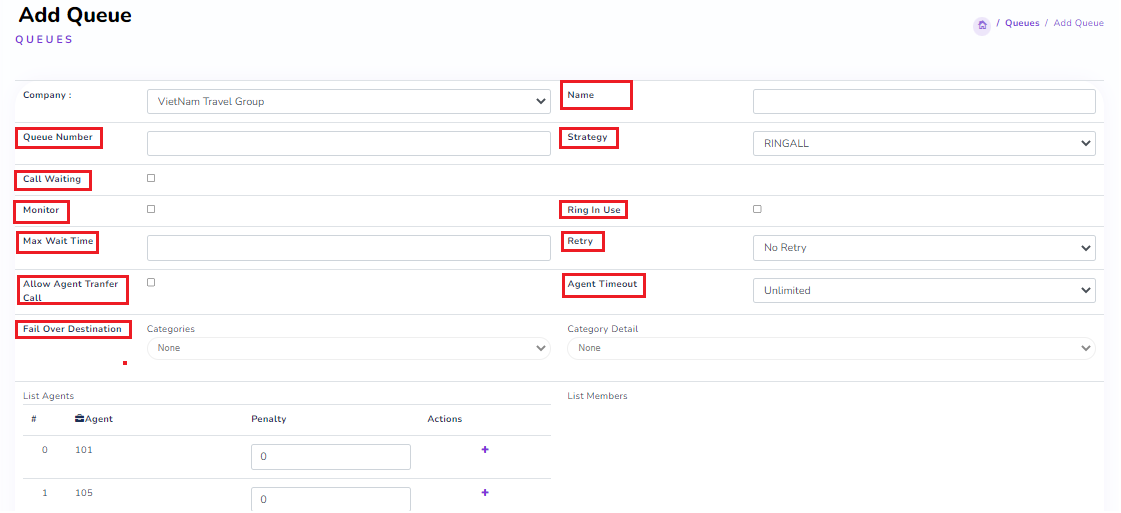This screenshot has height=513, width=1121.
Task: Click the home icon in breadcrumb
Action: tap(982, 25)
